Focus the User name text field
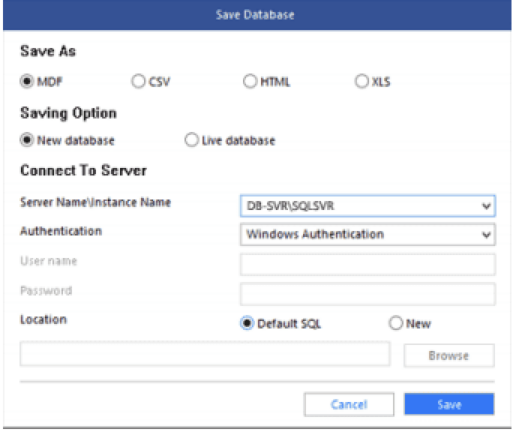The image size is (516, 432). [368, 265]
